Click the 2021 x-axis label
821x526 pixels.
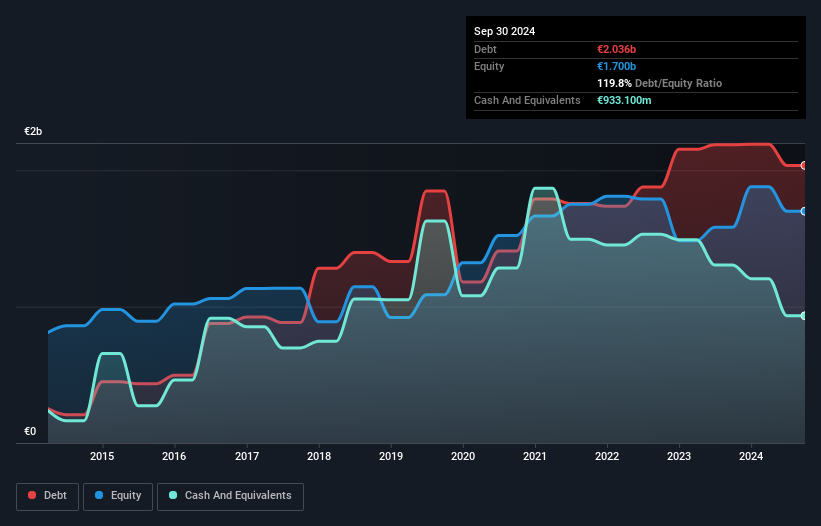[x=535, y=456]
